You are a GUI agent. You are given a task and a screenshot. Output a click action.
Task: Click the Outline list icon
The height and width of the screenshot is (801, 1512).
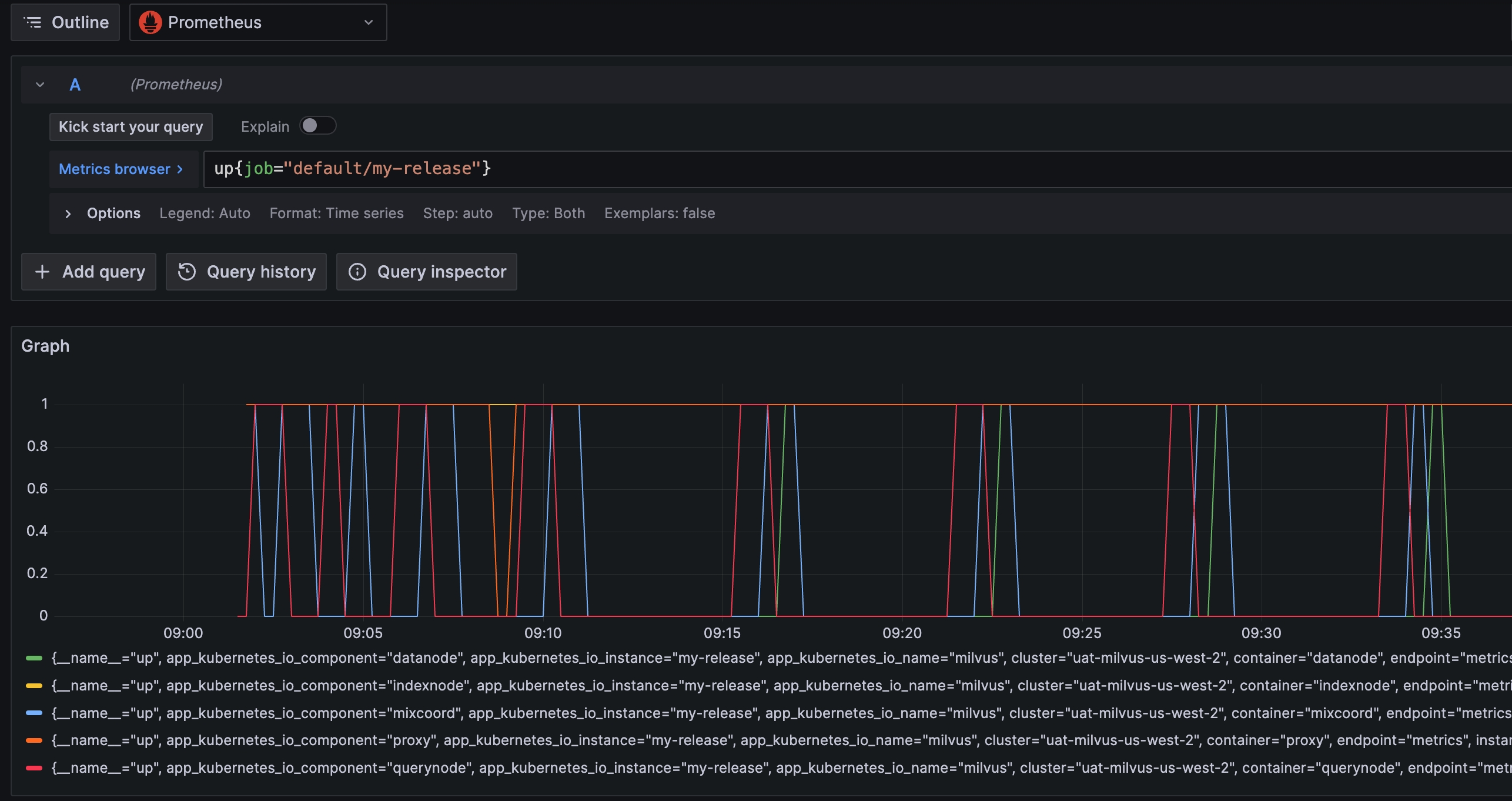tap(32, 22)
